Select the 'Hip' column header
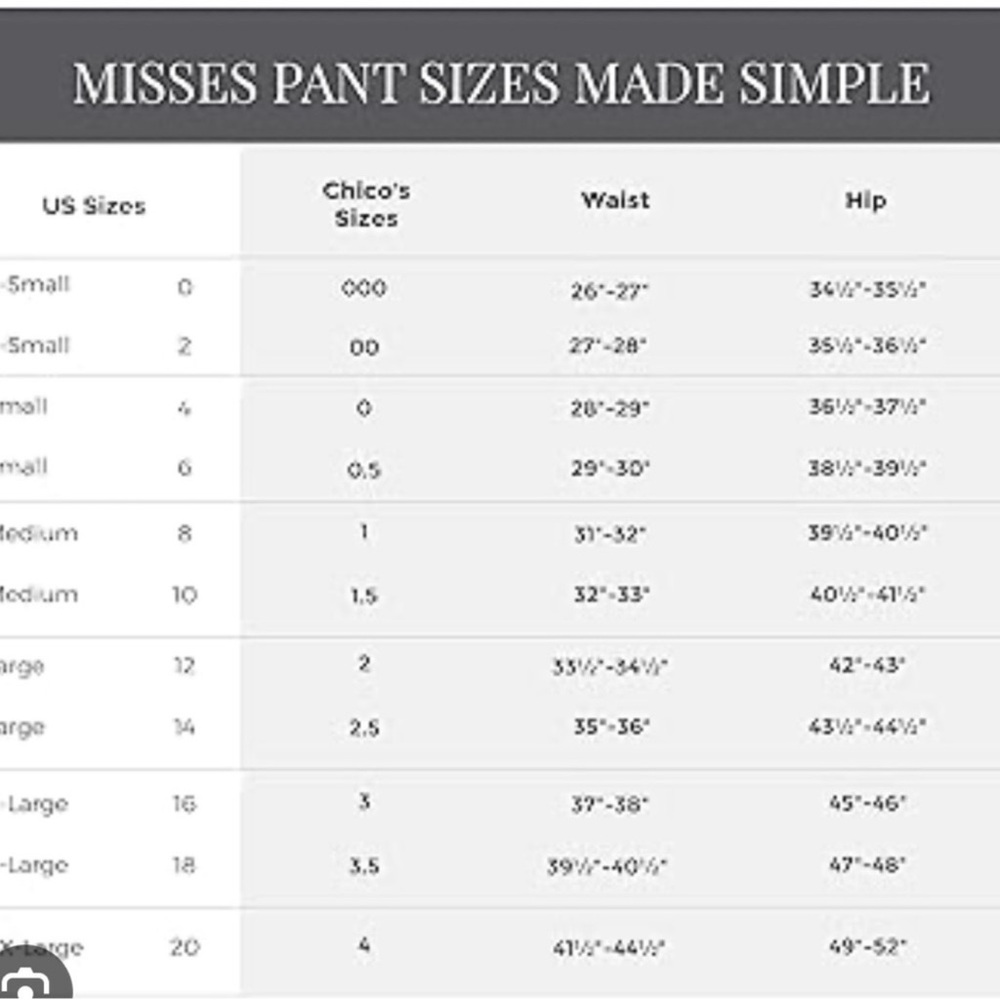The height and width of the screenshot is (1000, 1000). (x=865, y=201)
